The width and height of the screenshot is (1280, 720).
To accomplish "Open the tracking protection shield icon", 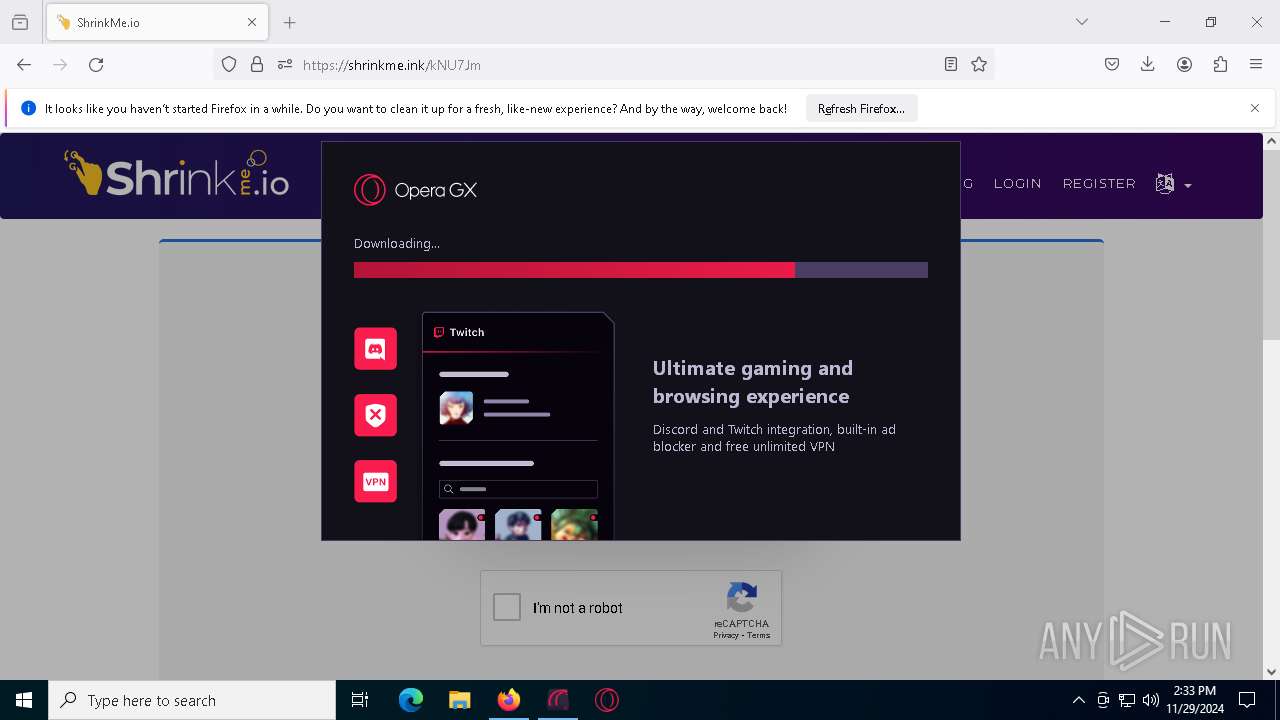I will click(x=229, y=64).
